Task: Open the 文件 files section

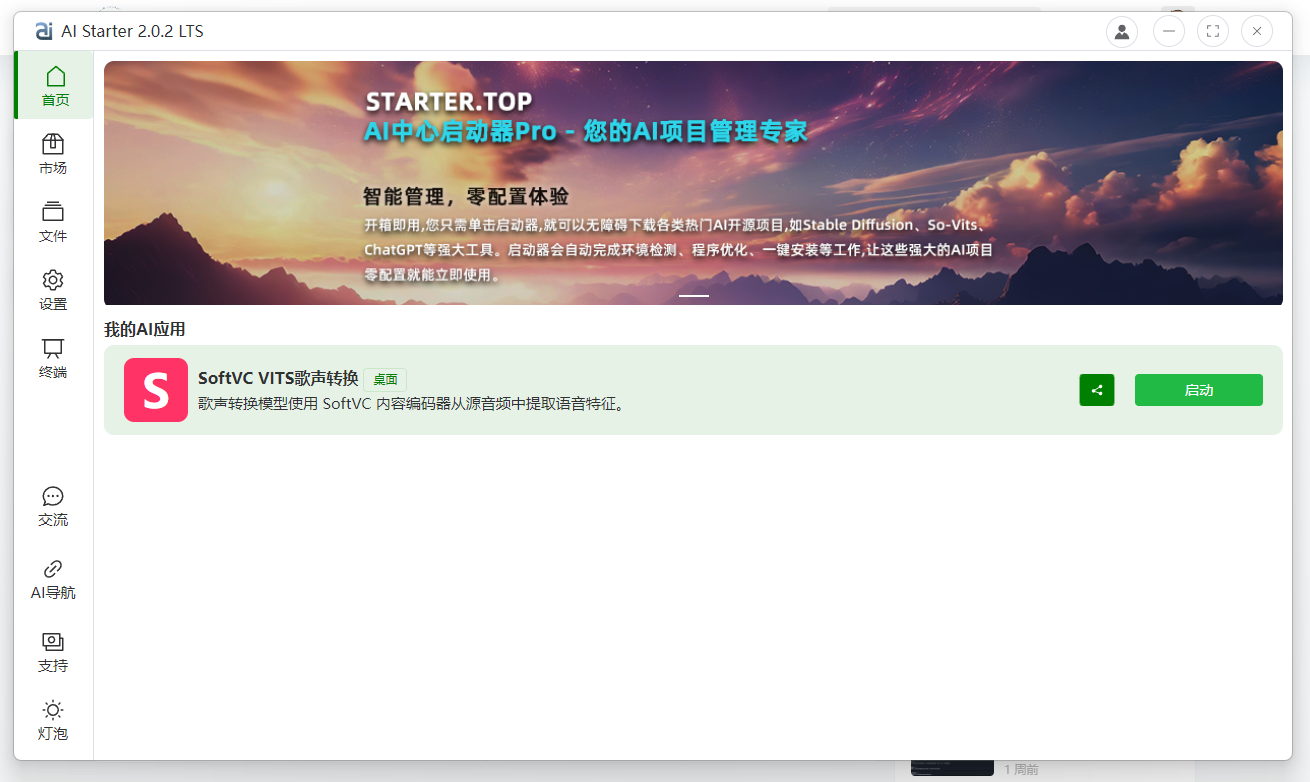Action: tap(53, 222)
